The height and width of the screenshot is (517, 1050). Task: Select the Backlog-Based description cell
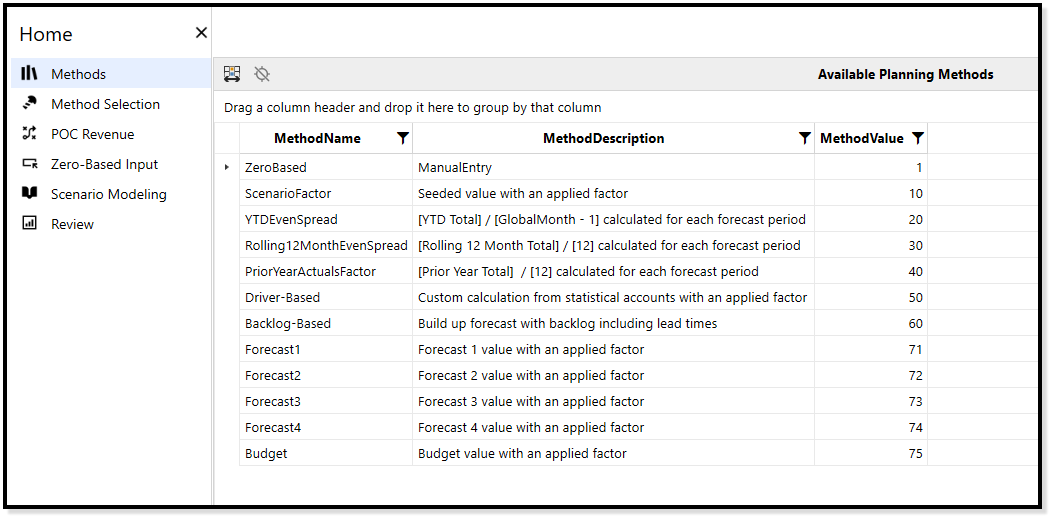567,323
